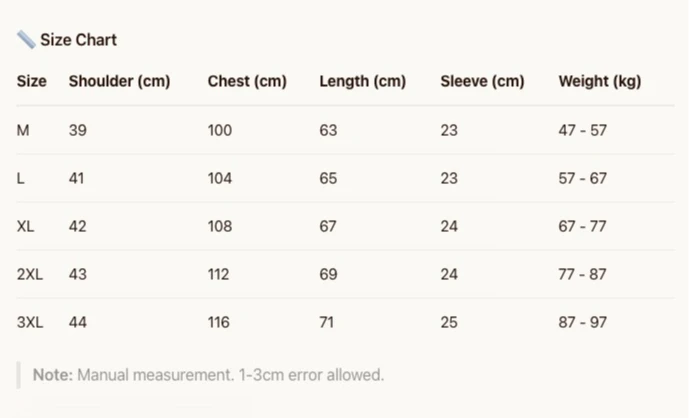Click the length value 71 cell
The image size is (689, 418).
click(326, 323)
